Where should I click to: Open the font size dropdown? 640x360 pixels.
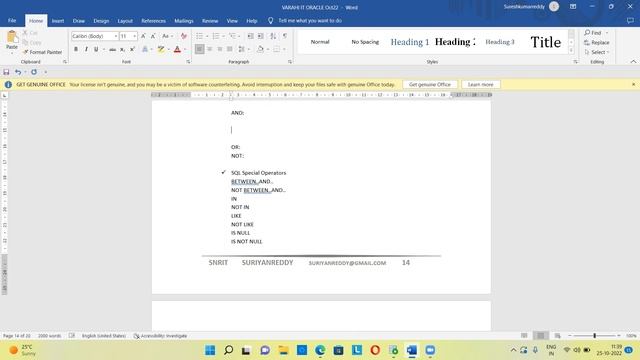(x=134, y=36)
